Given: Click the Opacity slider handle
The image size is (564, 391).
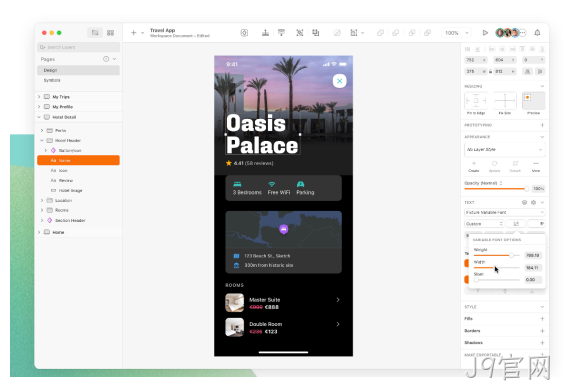Looking at the screenshot, I should pyautogui.click(x=527, y=188).
